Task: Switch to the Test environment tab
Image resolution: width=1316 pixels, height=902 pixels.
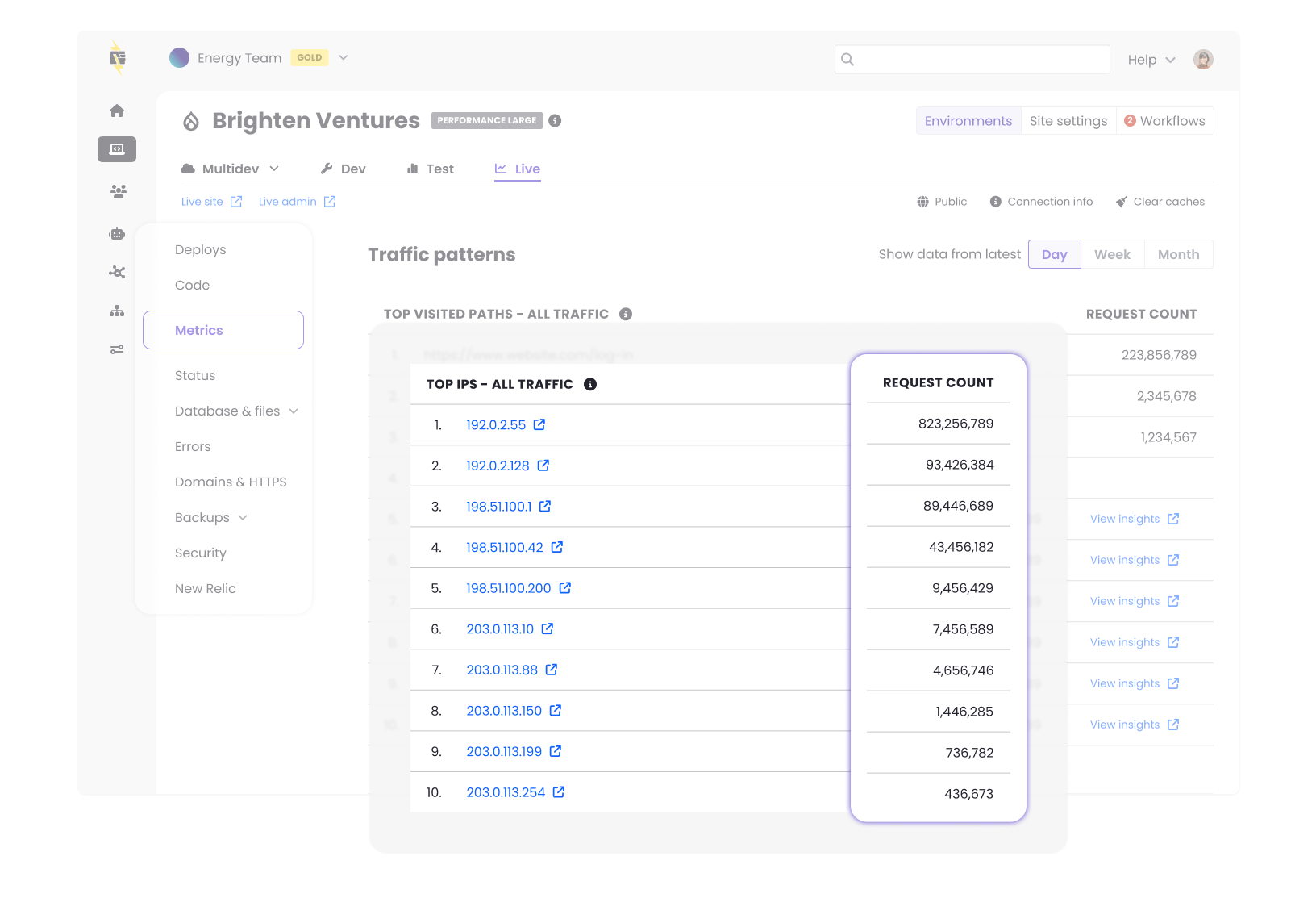Action: 431,169
